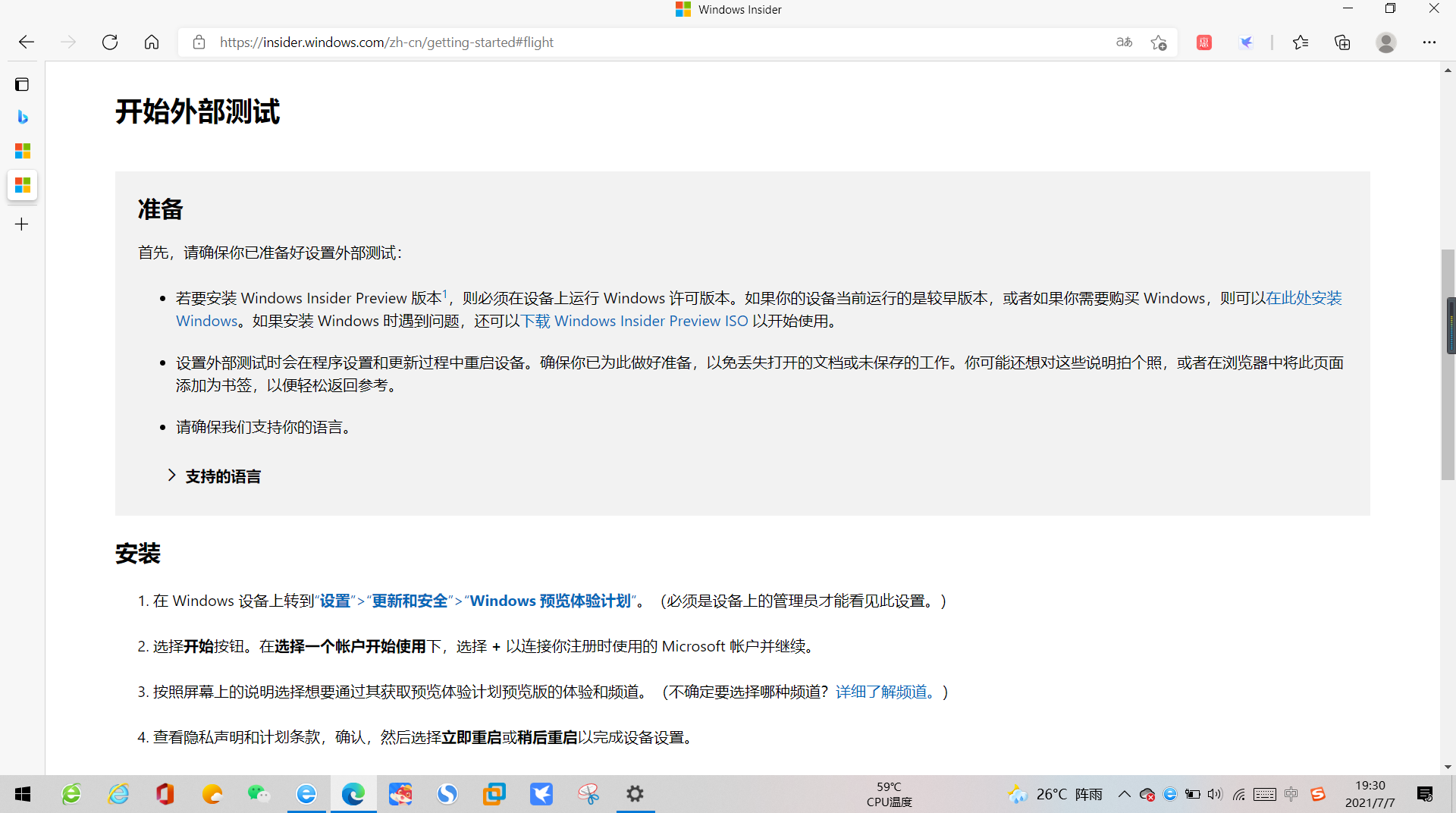Follow the '在此处安装 Windows' link
Screen dimensions: 1456x813
1304,298
